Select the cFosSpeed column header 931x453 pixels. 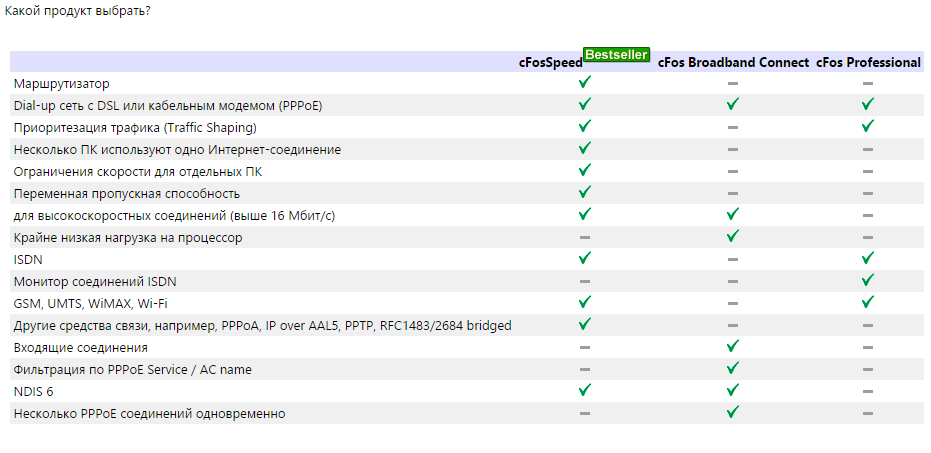(550, 63)
